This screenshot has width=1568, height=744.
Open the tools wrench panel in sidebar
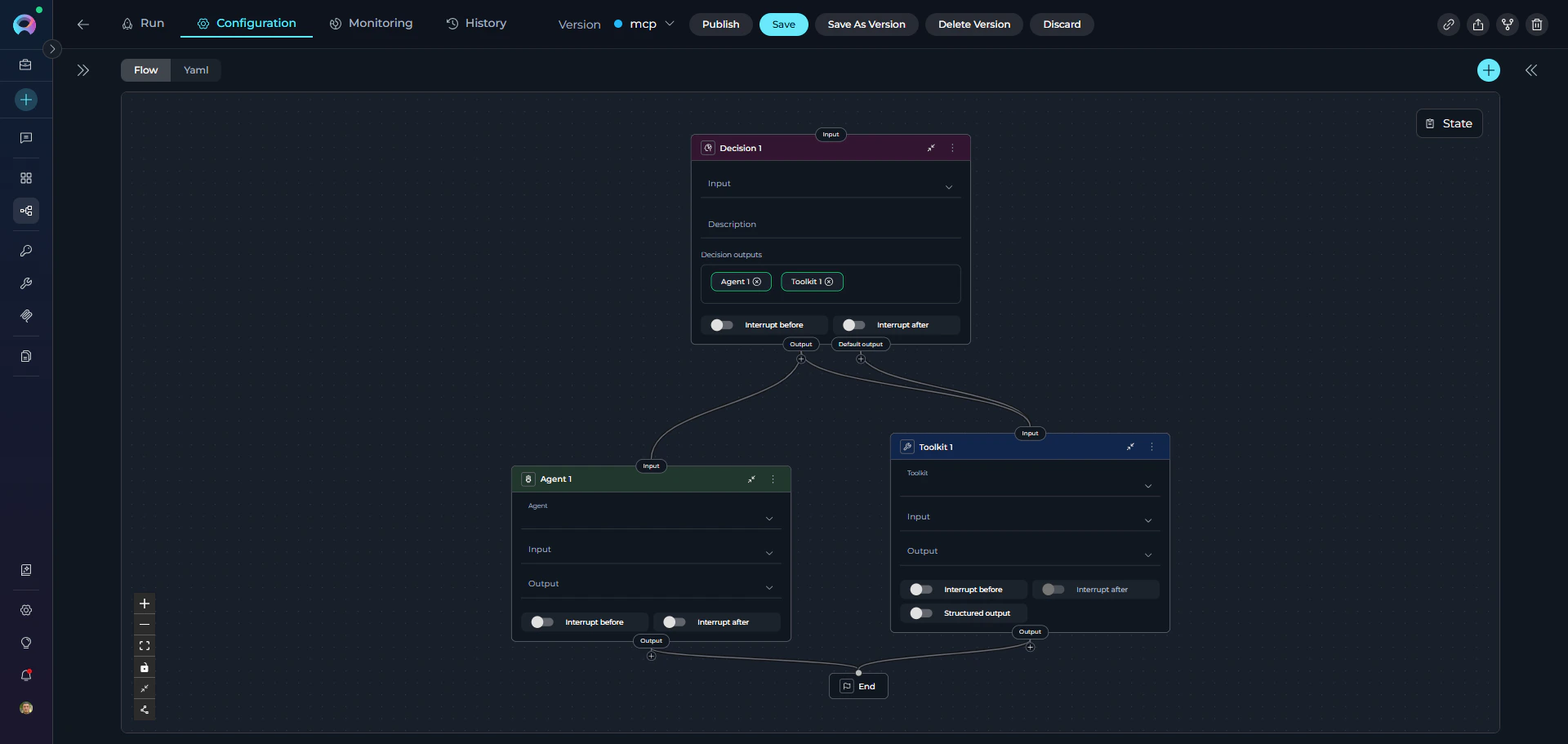[x=26, y=283]
